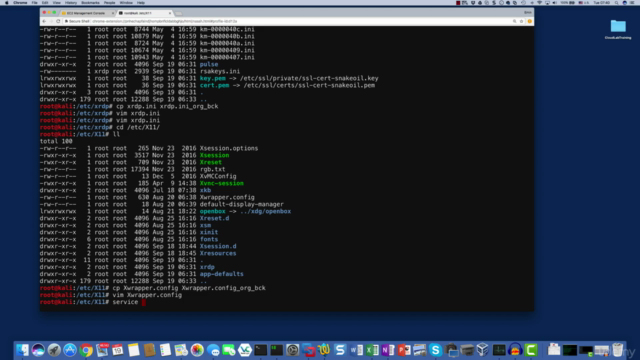The image size is (640, 360).
Task: Open the Chrome application menu
Action: click(x=20, y=2)
